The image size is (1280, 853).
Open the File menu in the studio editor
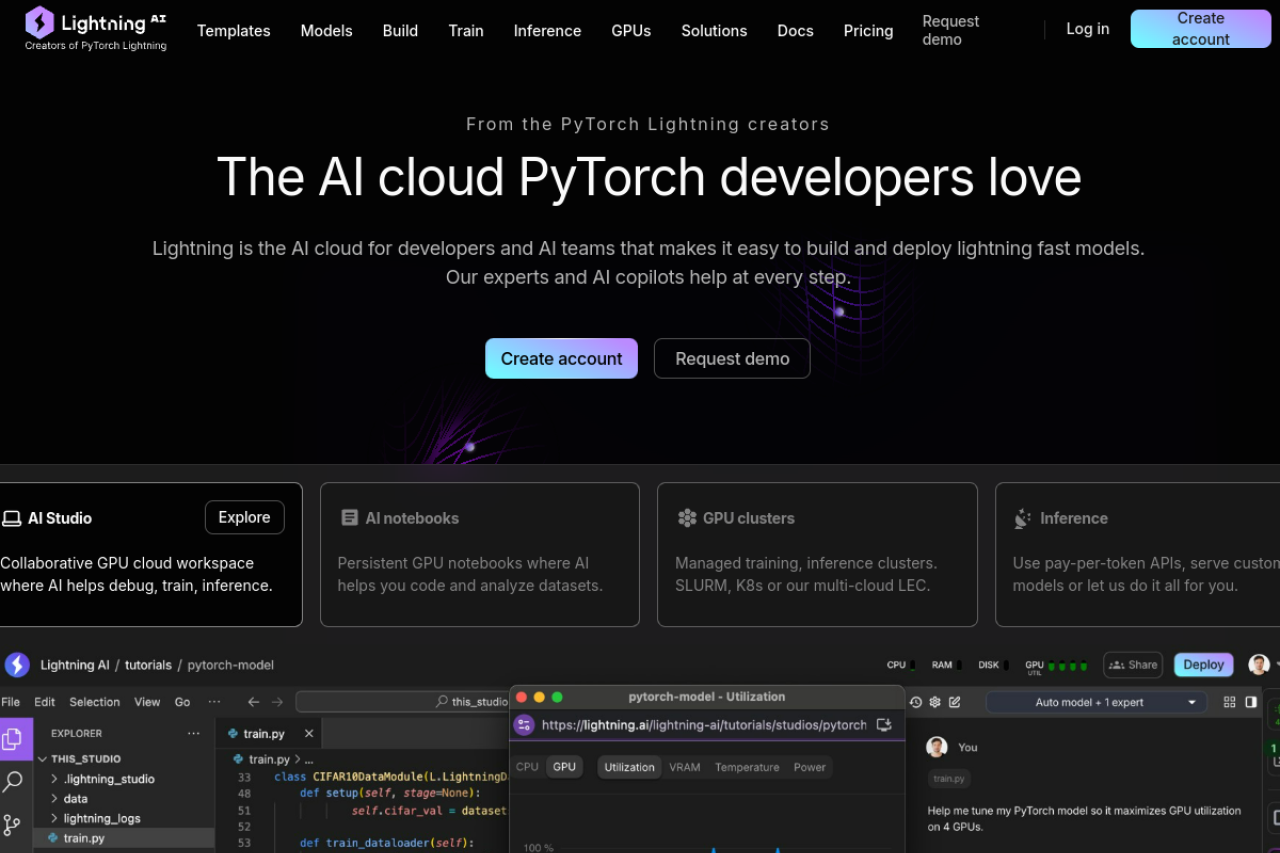point(11,702)
